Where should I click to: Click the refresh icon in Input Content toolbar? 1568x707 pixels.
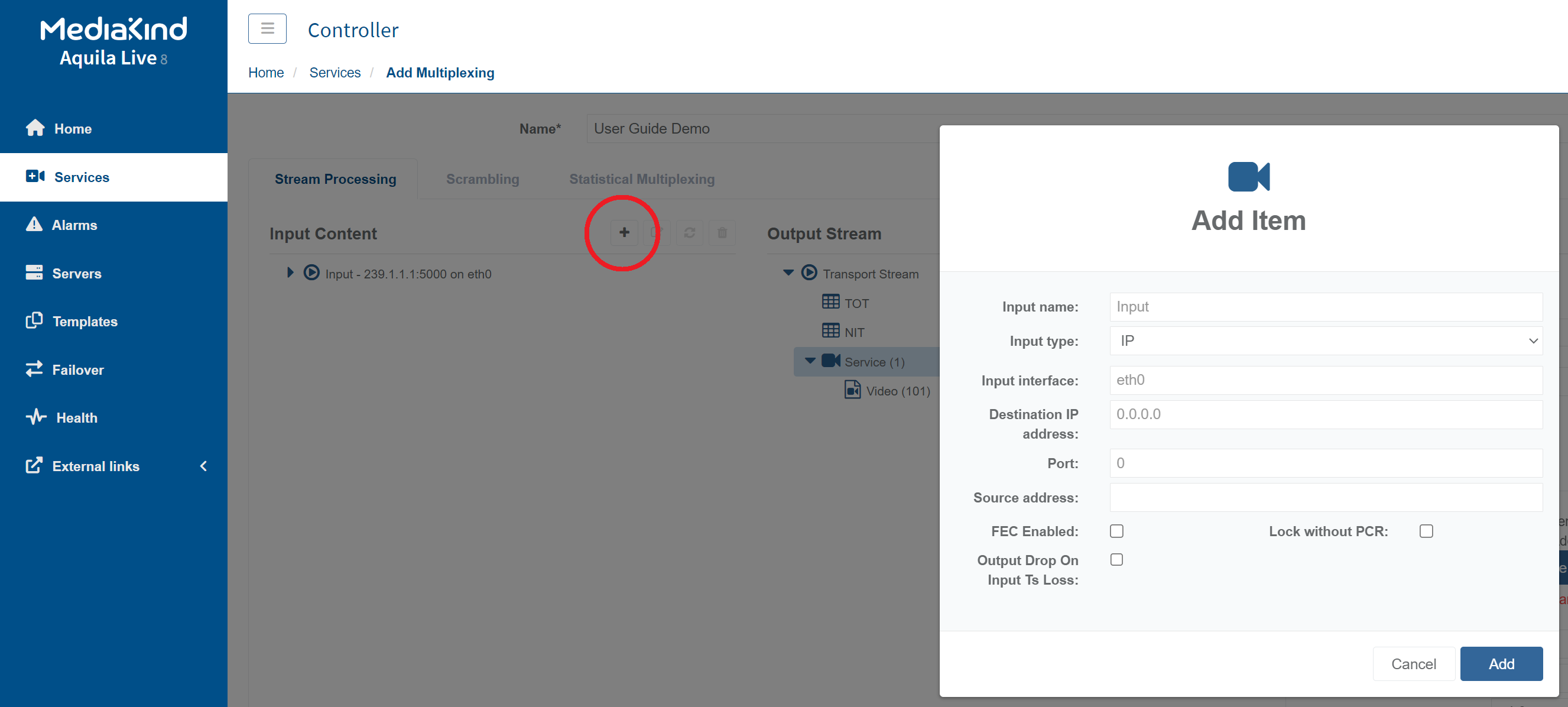[x=689, y=233]
